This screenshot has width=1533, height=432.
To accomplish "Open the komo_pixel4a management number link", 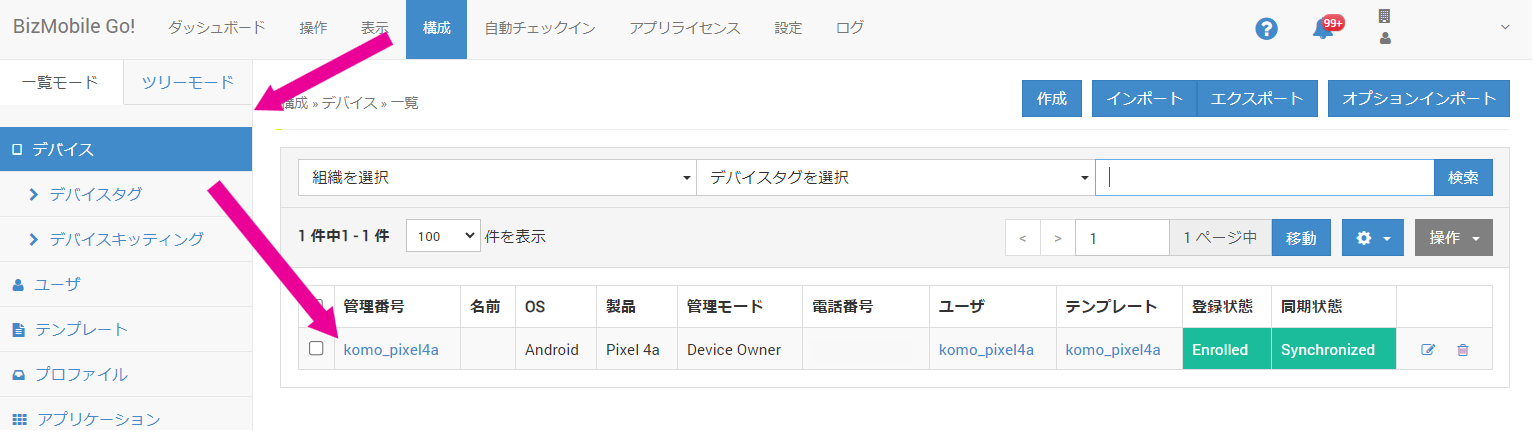I will click(391, 350).
